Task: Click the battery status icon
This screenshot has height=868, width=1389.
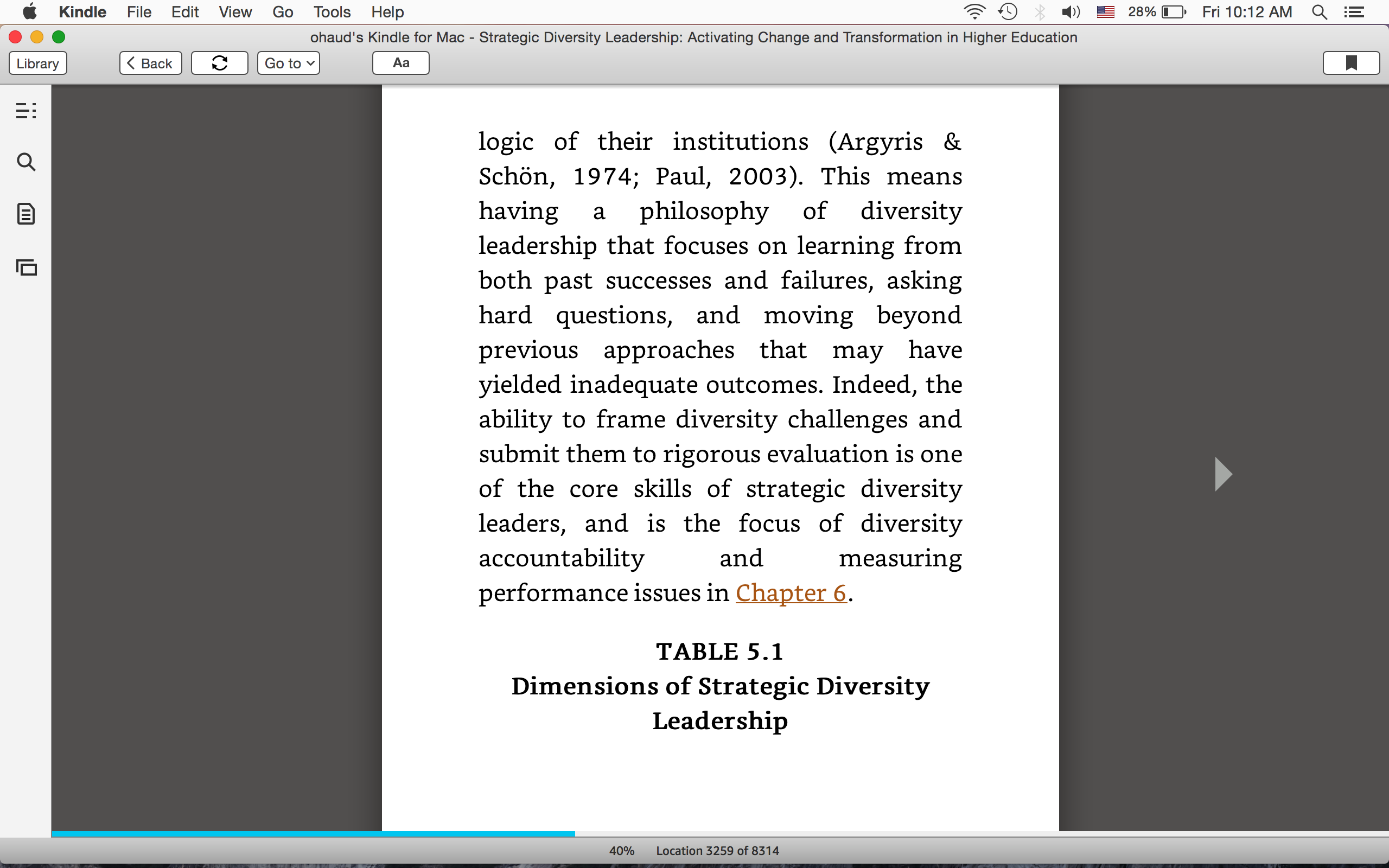Action: [1174, 12]
